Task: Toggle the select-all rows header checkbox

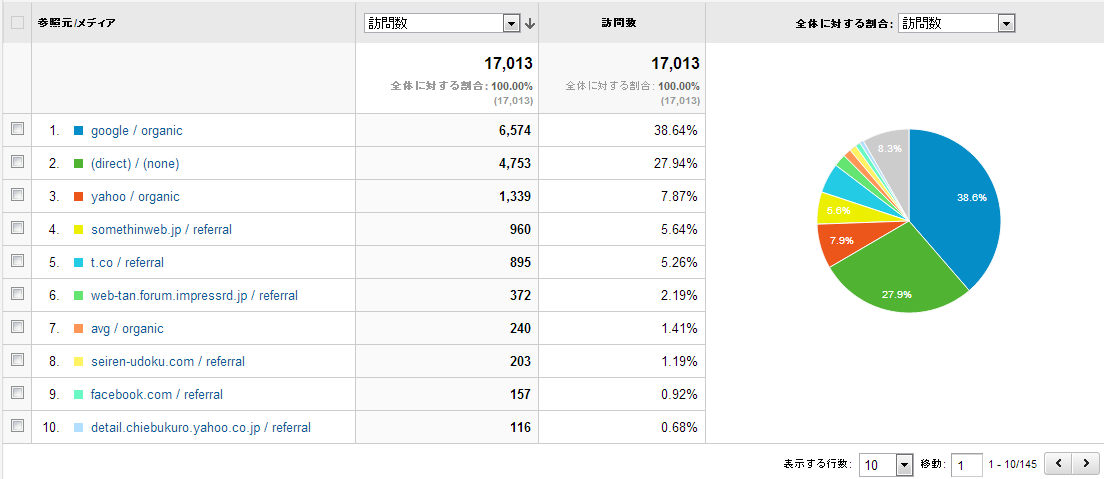Action: 17,22
